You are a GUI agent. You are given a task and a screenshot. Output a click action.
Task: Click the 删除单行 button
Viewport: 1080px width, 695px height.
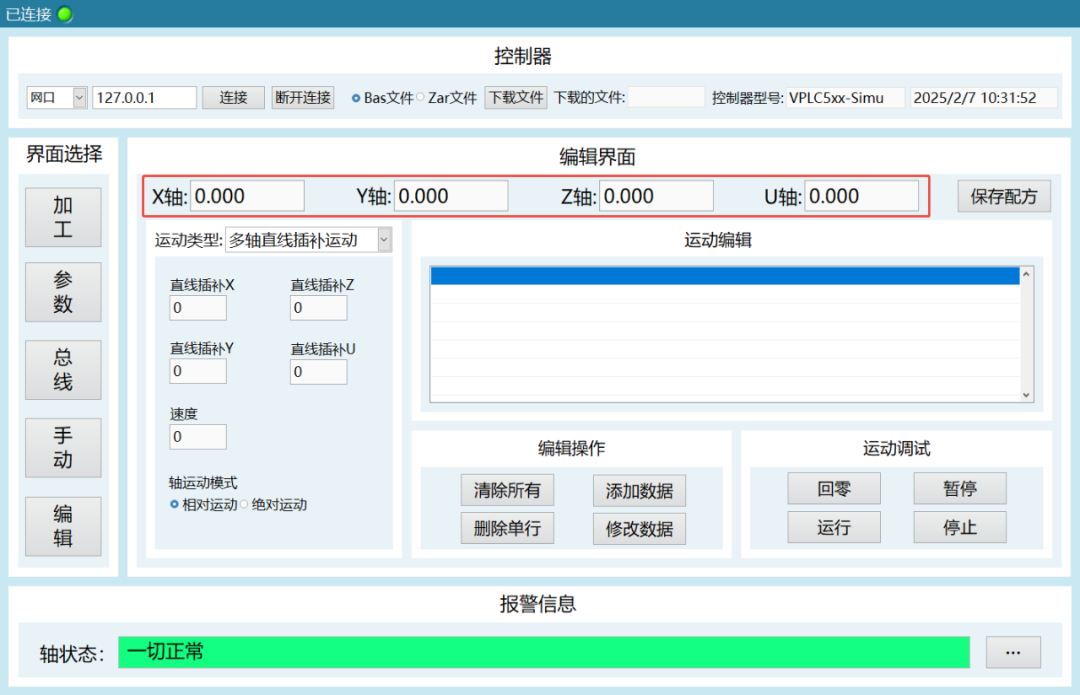point(508,528)
